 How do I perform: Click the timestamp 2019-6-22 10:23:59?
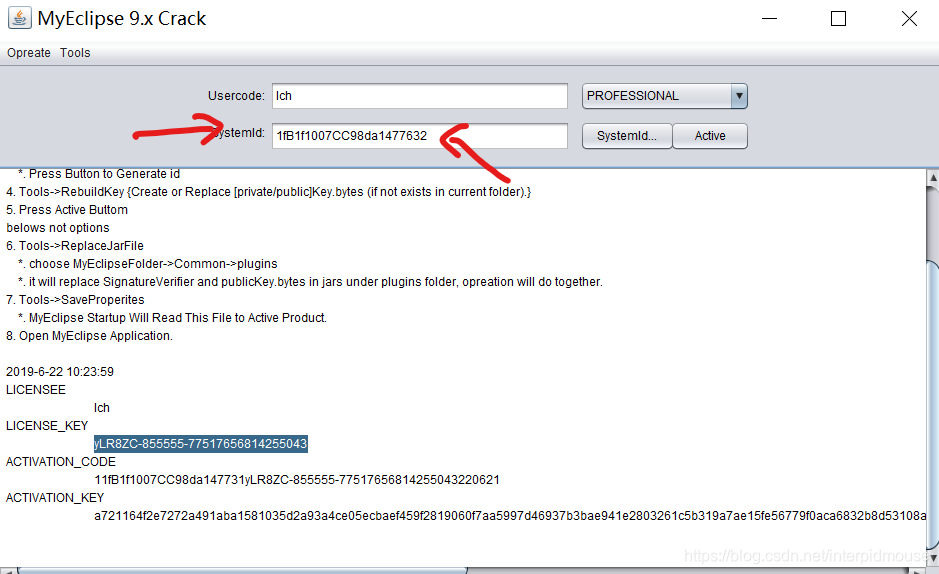pyautogui.click(x=60, y=372)
